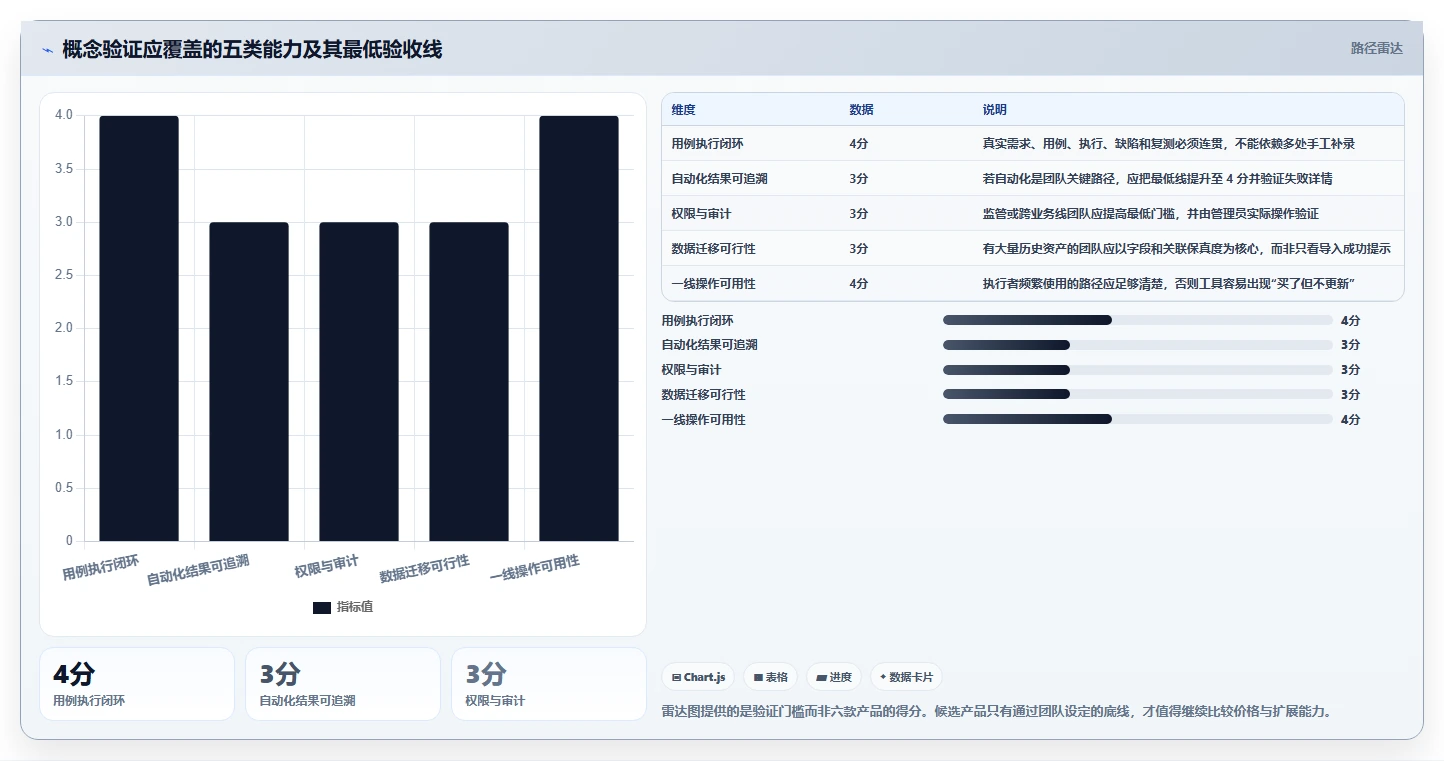Viewport: 1444px width, 761px height.
Task: Click the 4分 value in 一线操作可用性 table row
Action: click(x=859, y=283)
